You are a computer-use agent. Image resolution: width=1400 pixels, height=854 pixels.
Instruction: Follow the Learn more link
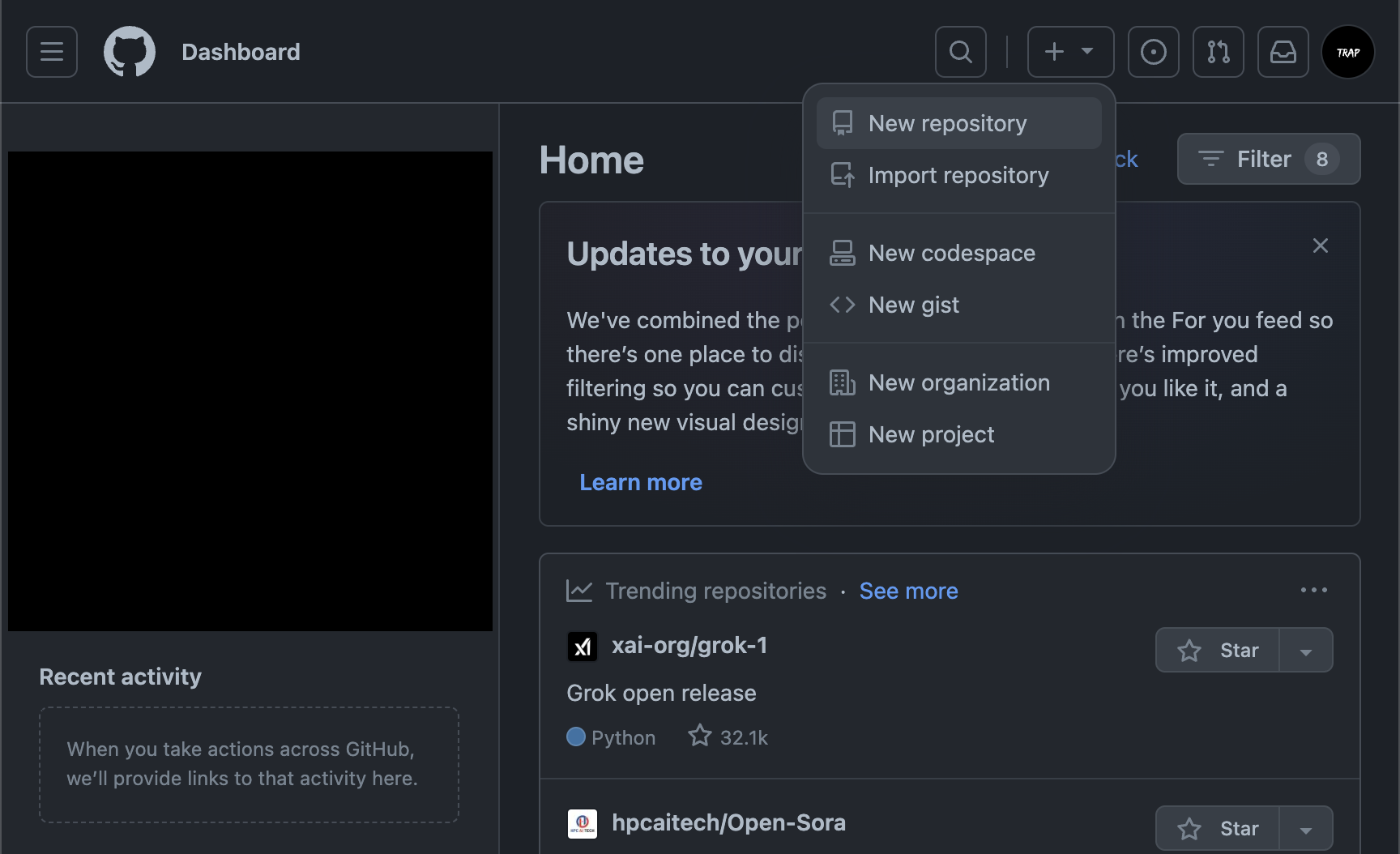pyautogui.click(x=641, y=482)
